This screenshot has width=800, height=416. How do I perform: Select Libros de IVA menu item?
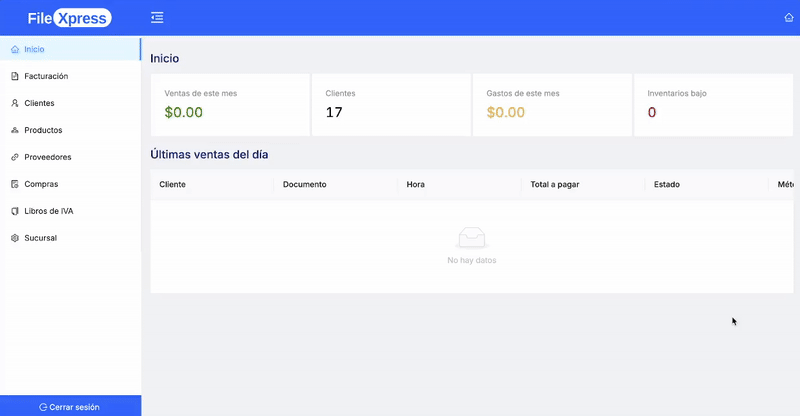[x=70, y=211]
